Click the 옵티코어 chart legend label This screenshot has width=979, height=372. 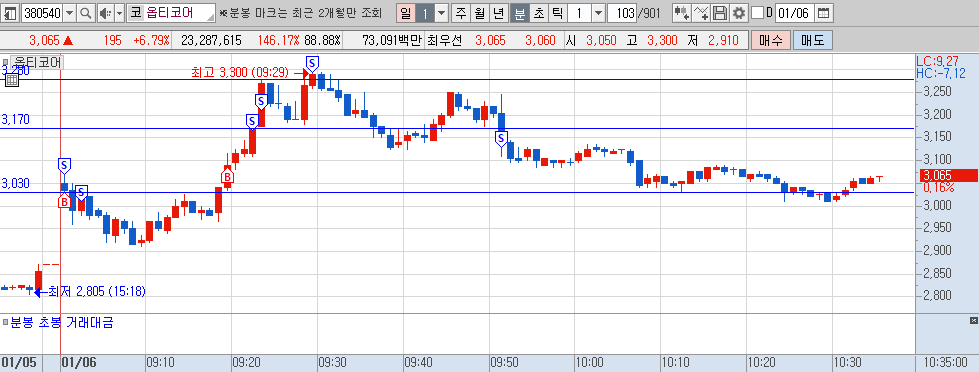tap(38, 62)
